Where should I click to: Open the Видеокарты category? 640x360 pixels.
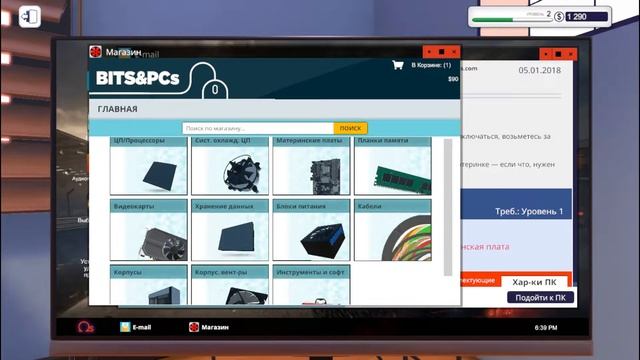coord(149,230)
